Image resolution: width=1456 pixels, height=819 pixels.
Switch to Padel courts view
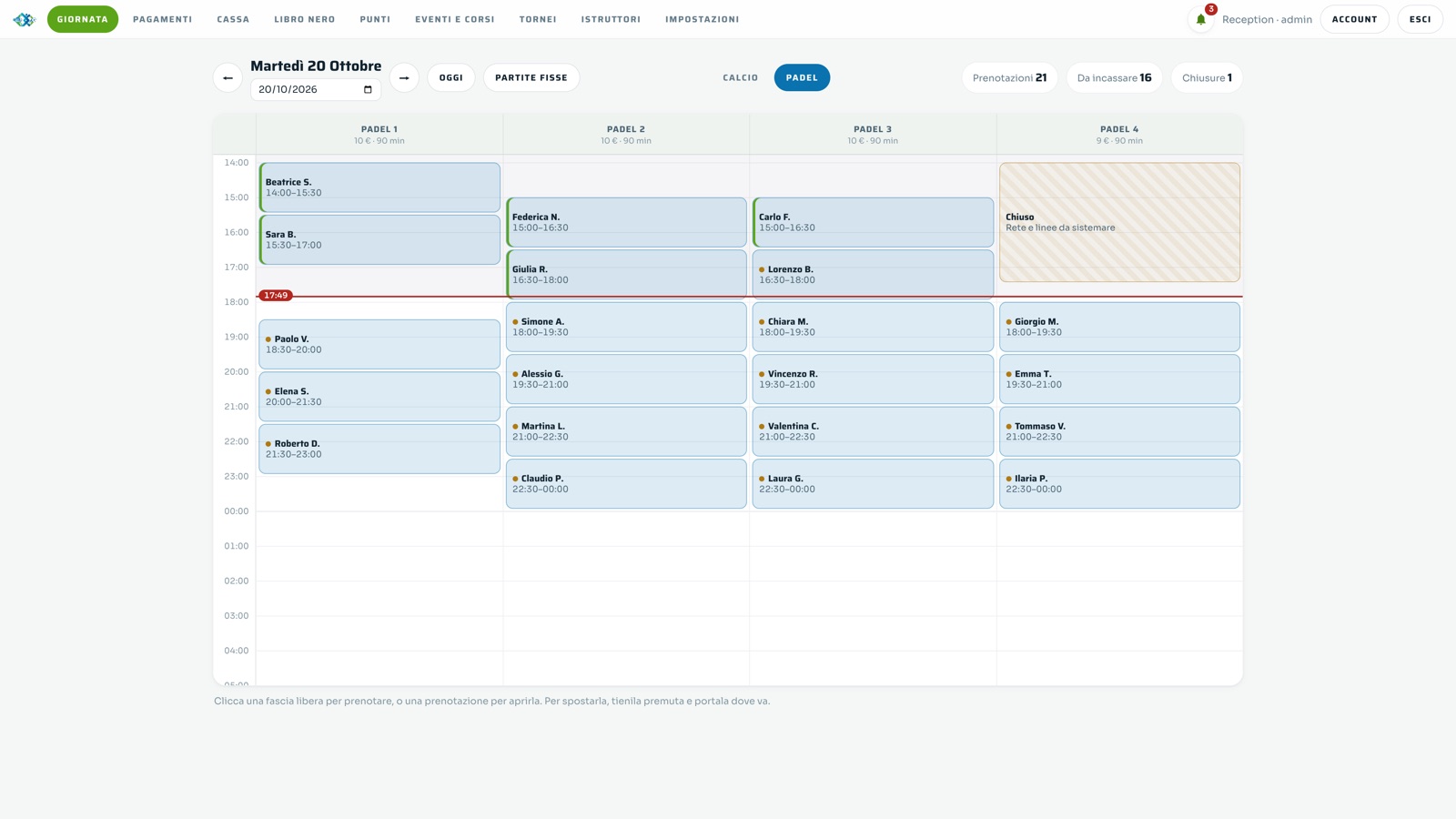point(802,77)
